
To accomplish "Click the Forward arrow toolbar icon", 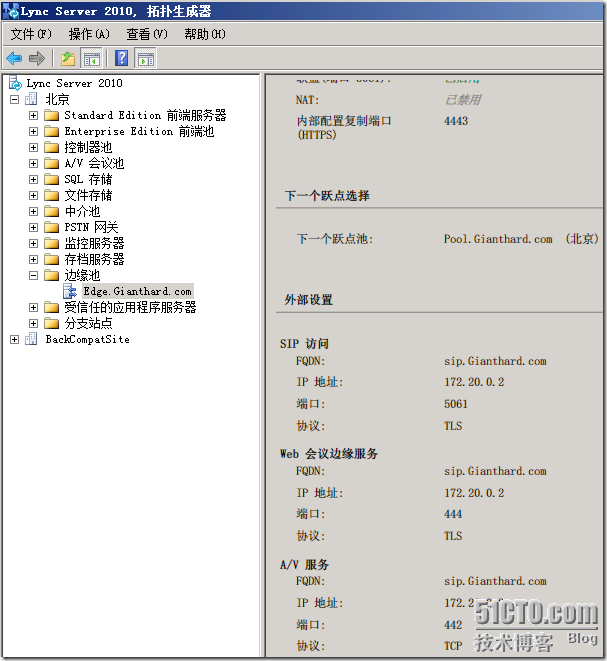I will click(x=37, y=58).
